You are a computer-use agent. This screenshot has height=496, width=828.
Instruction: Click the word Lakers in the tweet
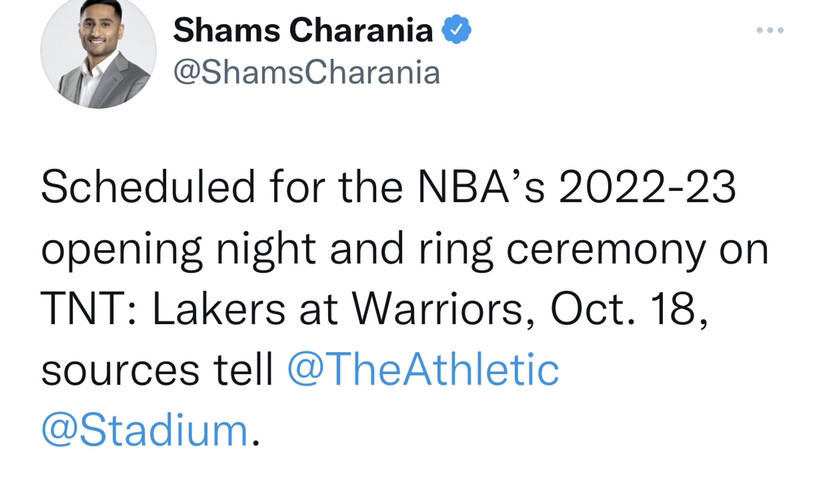coord(219,308)
